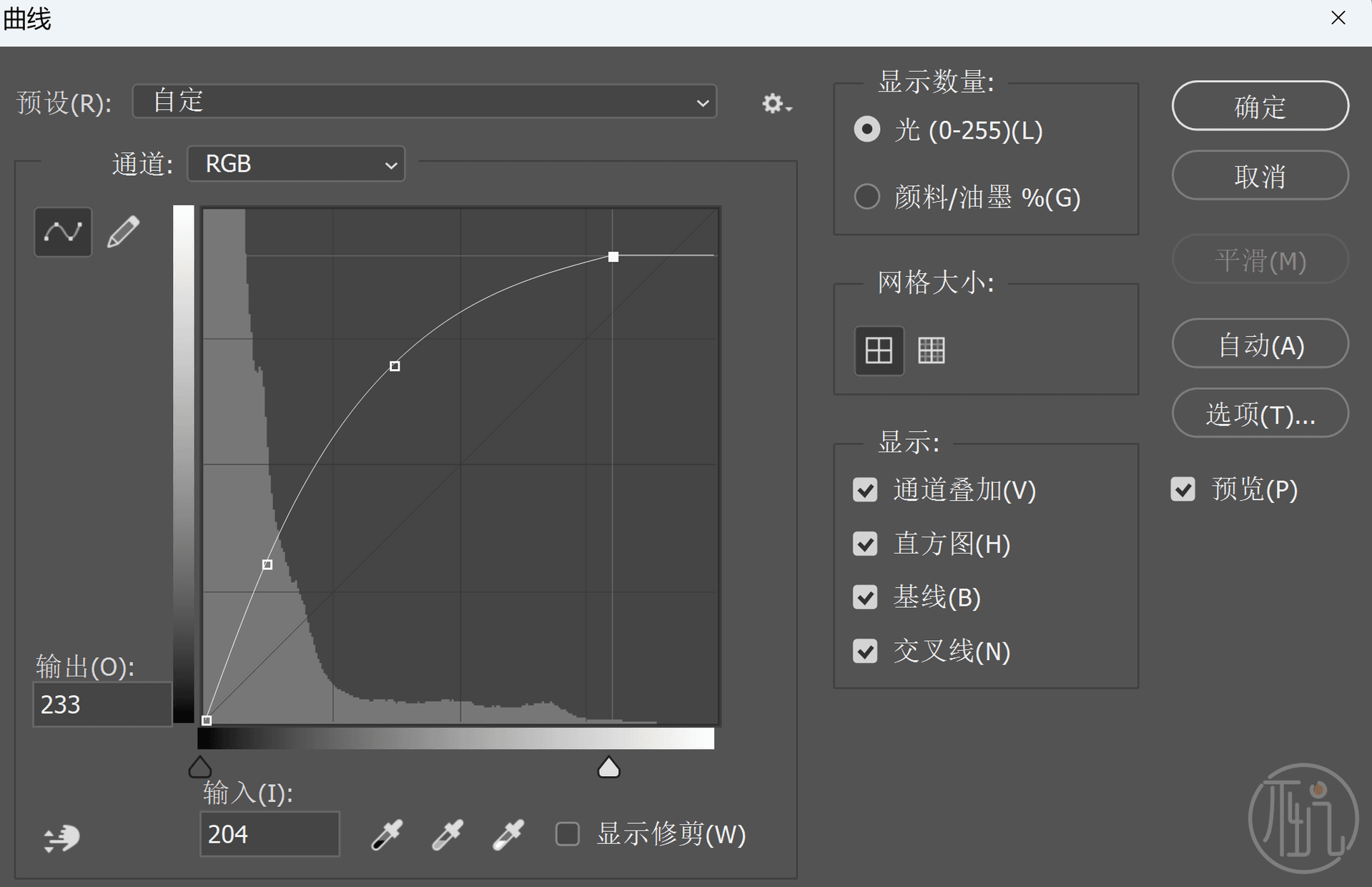The height and width of the screenshot is (887, 1372).
Task: Close the 曲线 dialog window
Action: coord(1338,18)
